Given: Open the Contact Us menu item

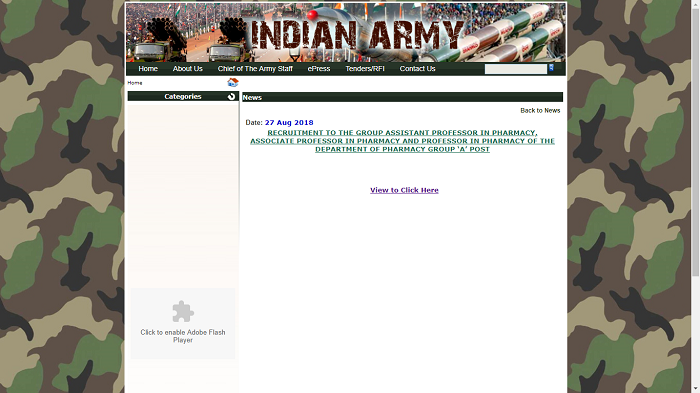Looking at the screenshot, I should pyautogui.click(x=417, y=69).
